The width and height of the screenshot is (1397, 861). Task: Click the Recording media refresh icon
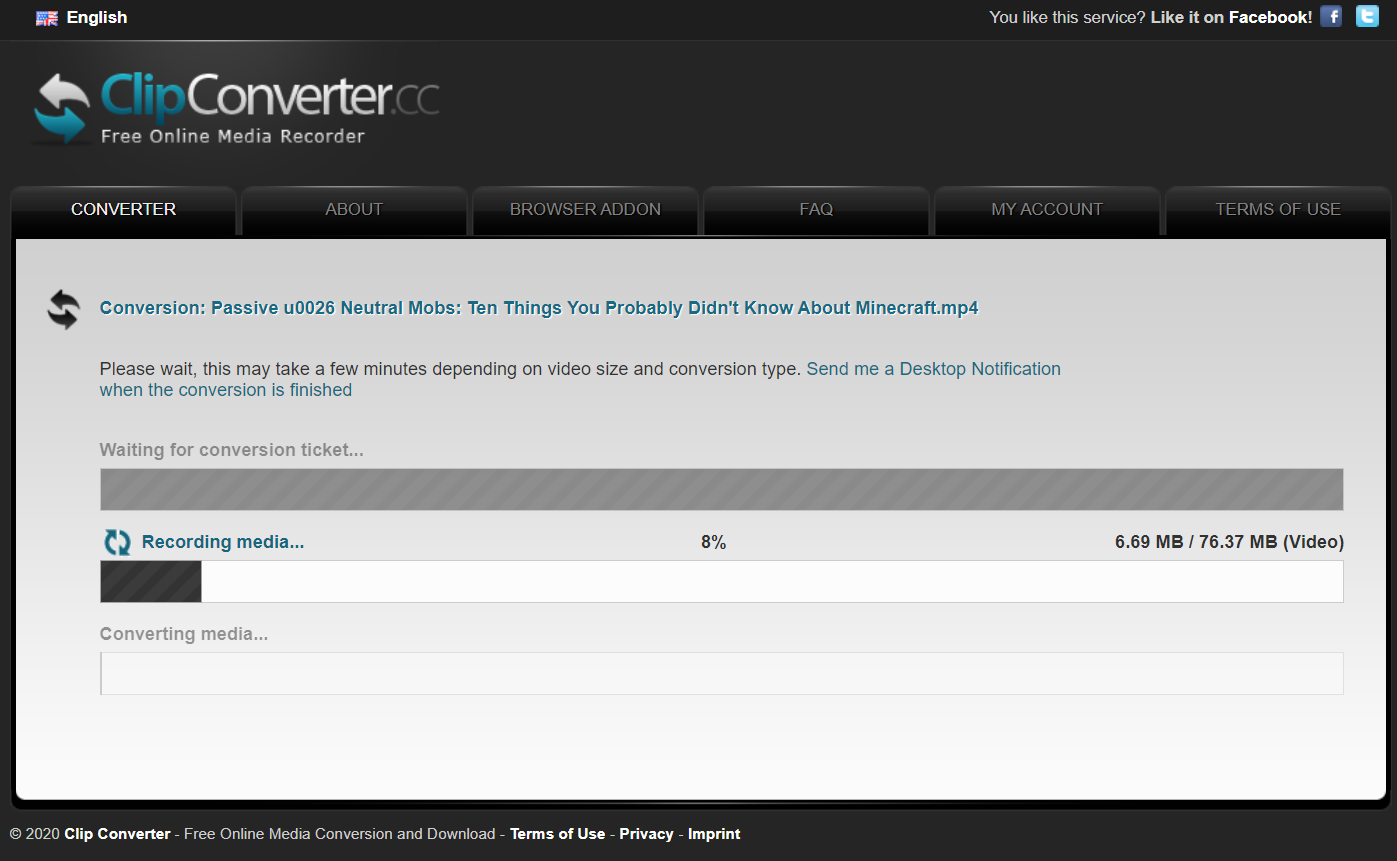point(117,542)
